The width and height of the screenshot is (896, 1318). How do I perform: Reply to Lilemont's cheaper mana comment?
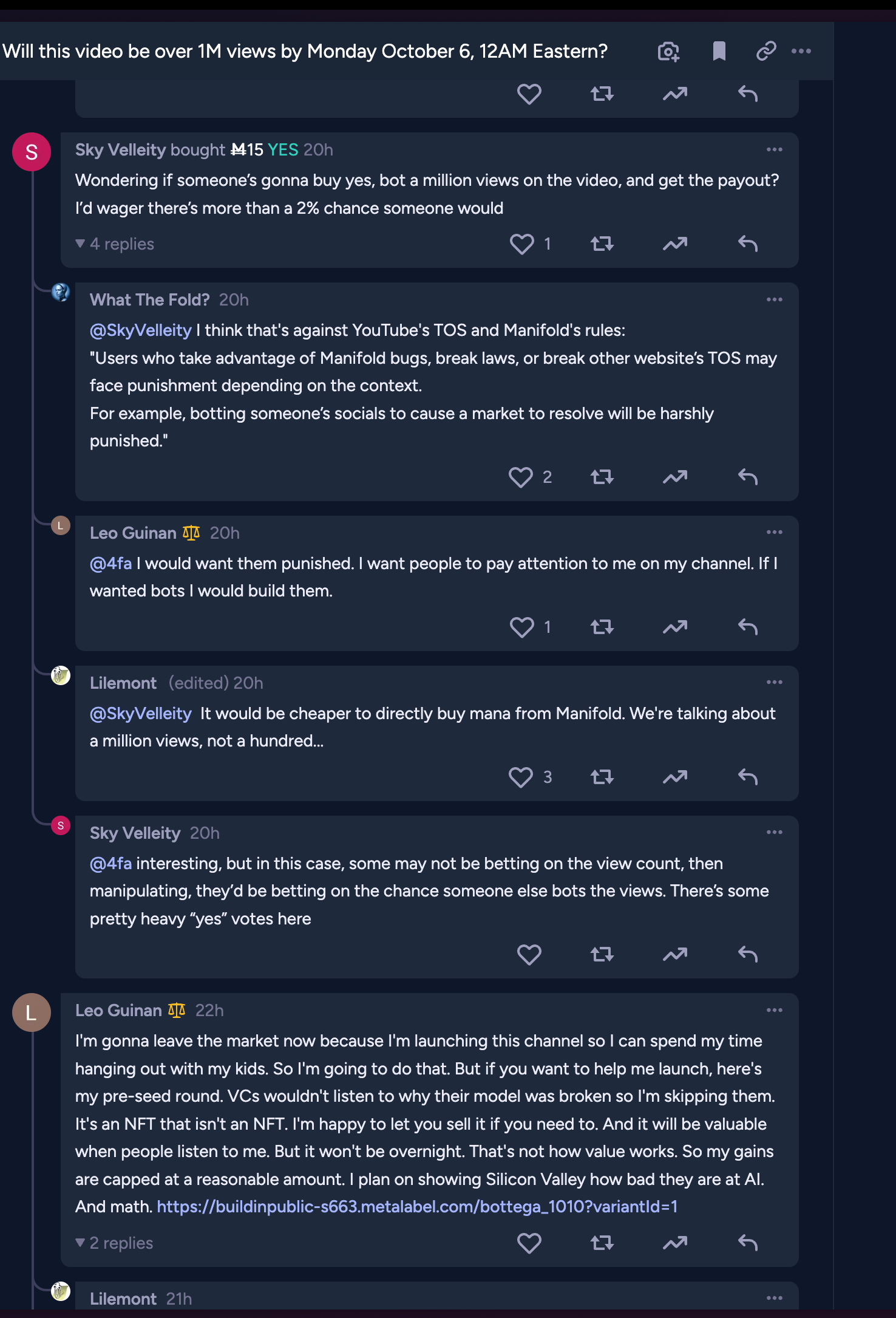[x=748, y=777]
